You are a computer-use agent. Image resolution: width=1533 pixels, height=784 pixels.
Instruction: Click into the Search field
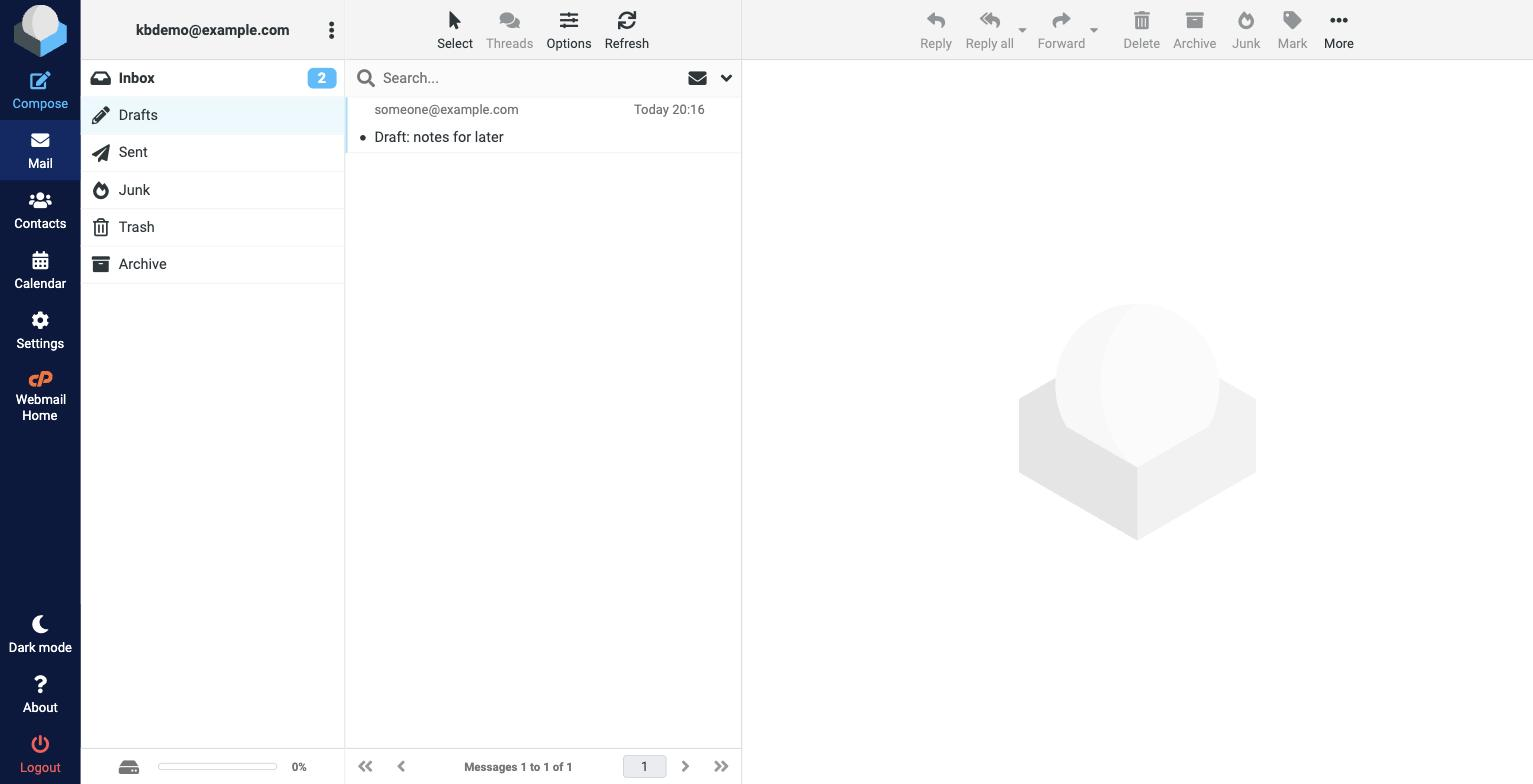[530, 78]
